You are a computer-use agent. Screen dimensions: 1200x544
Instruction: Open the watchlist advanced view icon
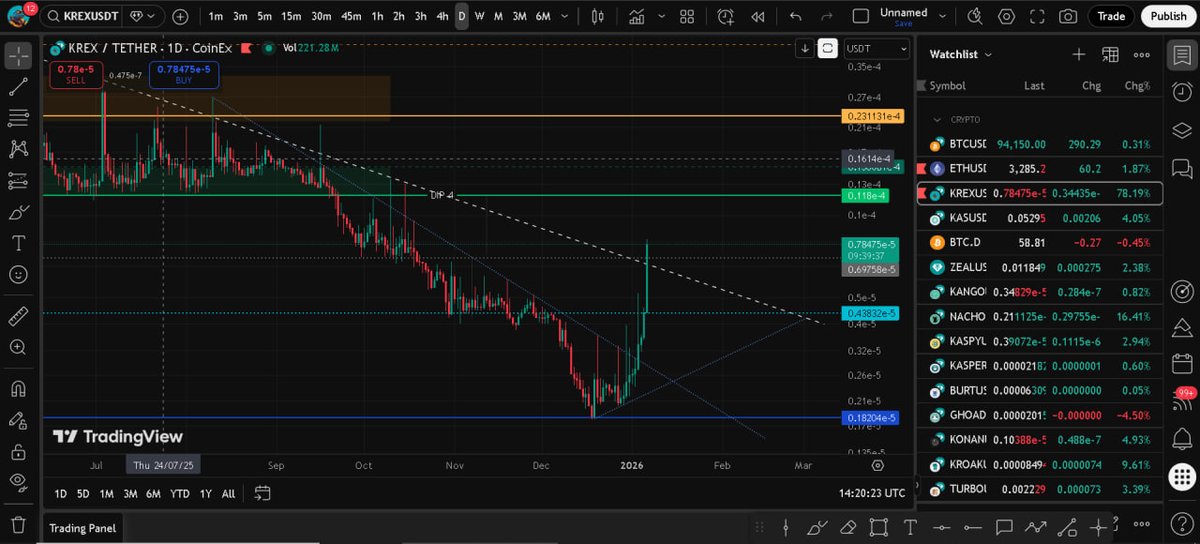pos(1111,55)
